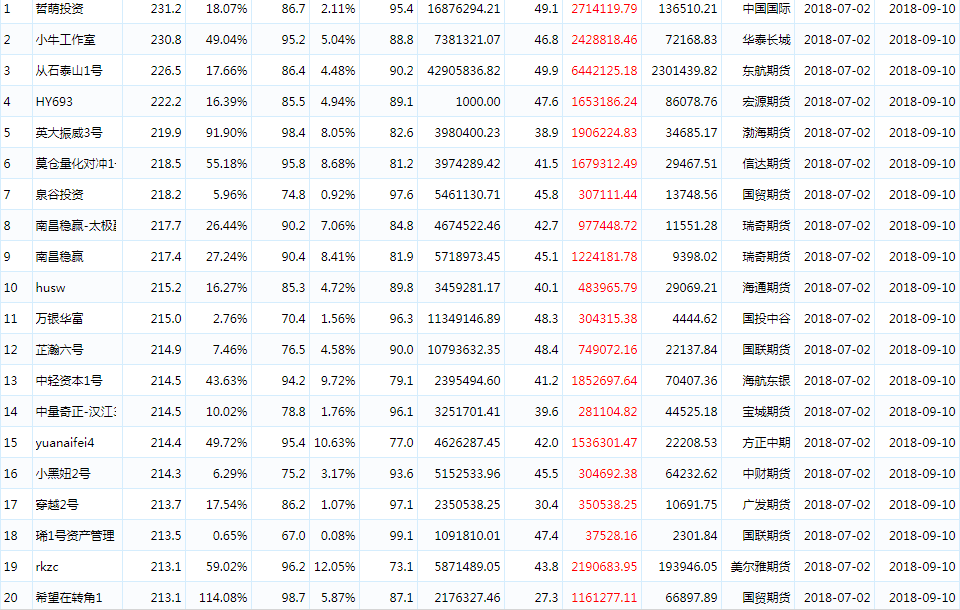Click the equity value 42905836.82
The image size is (960, 610).
point(464,71)
